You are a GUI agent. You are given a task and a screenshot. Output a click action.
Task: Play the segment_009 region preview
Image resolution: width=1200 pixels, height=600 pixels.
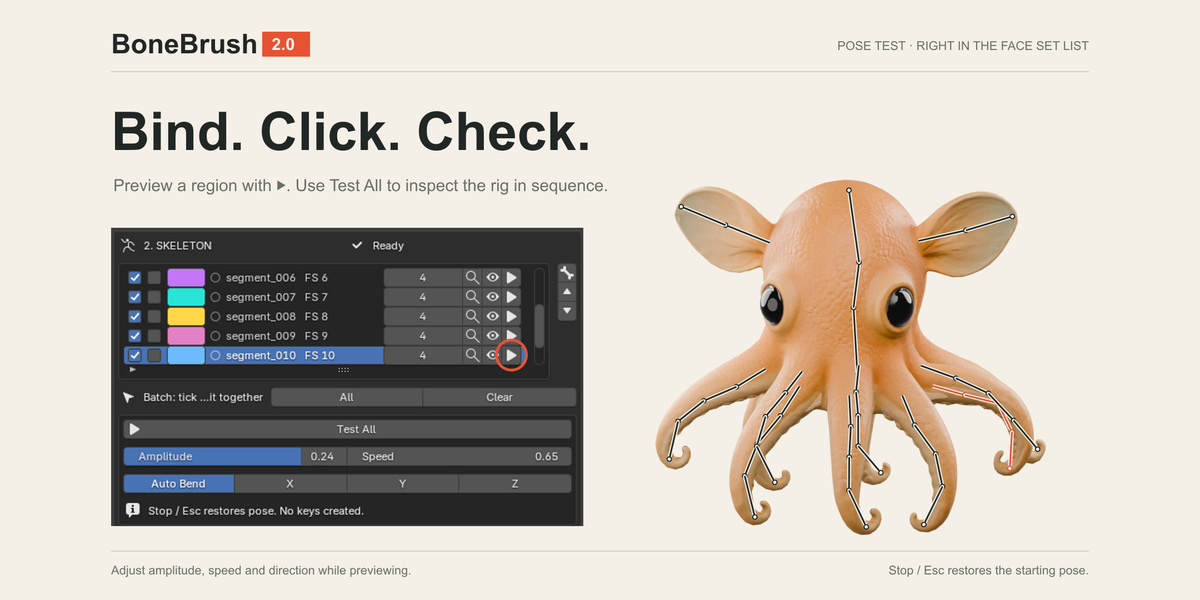(511, 335)
